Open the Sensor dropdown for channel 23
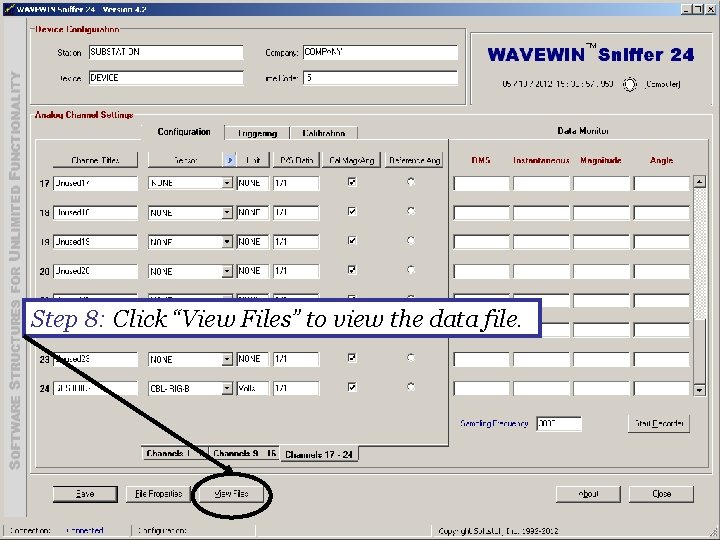The width and height of the screenshot is (720, 540). pos(227,359)
